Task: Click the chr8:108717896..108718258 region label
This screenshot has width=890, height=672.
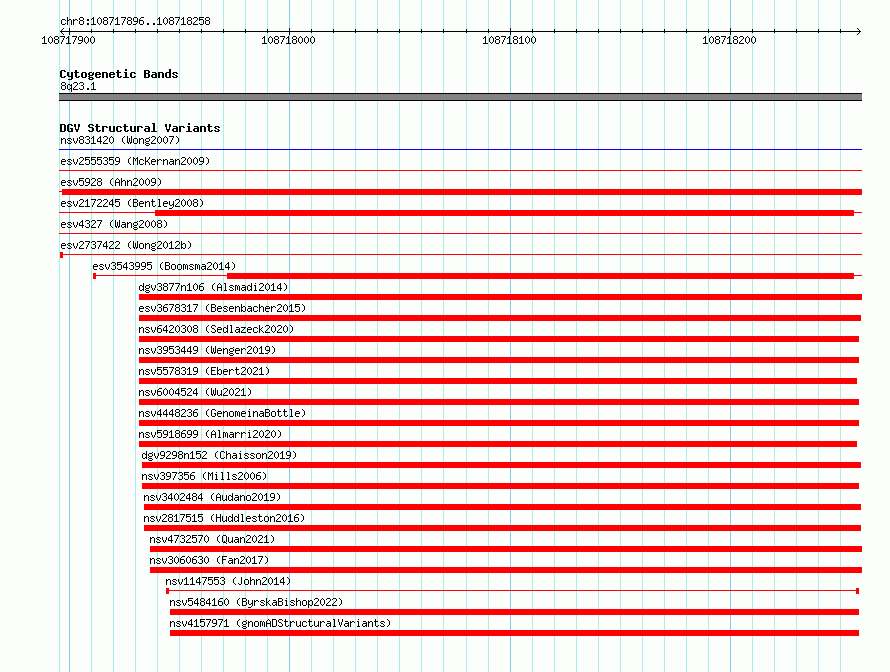Action: (x=135, y=21)
